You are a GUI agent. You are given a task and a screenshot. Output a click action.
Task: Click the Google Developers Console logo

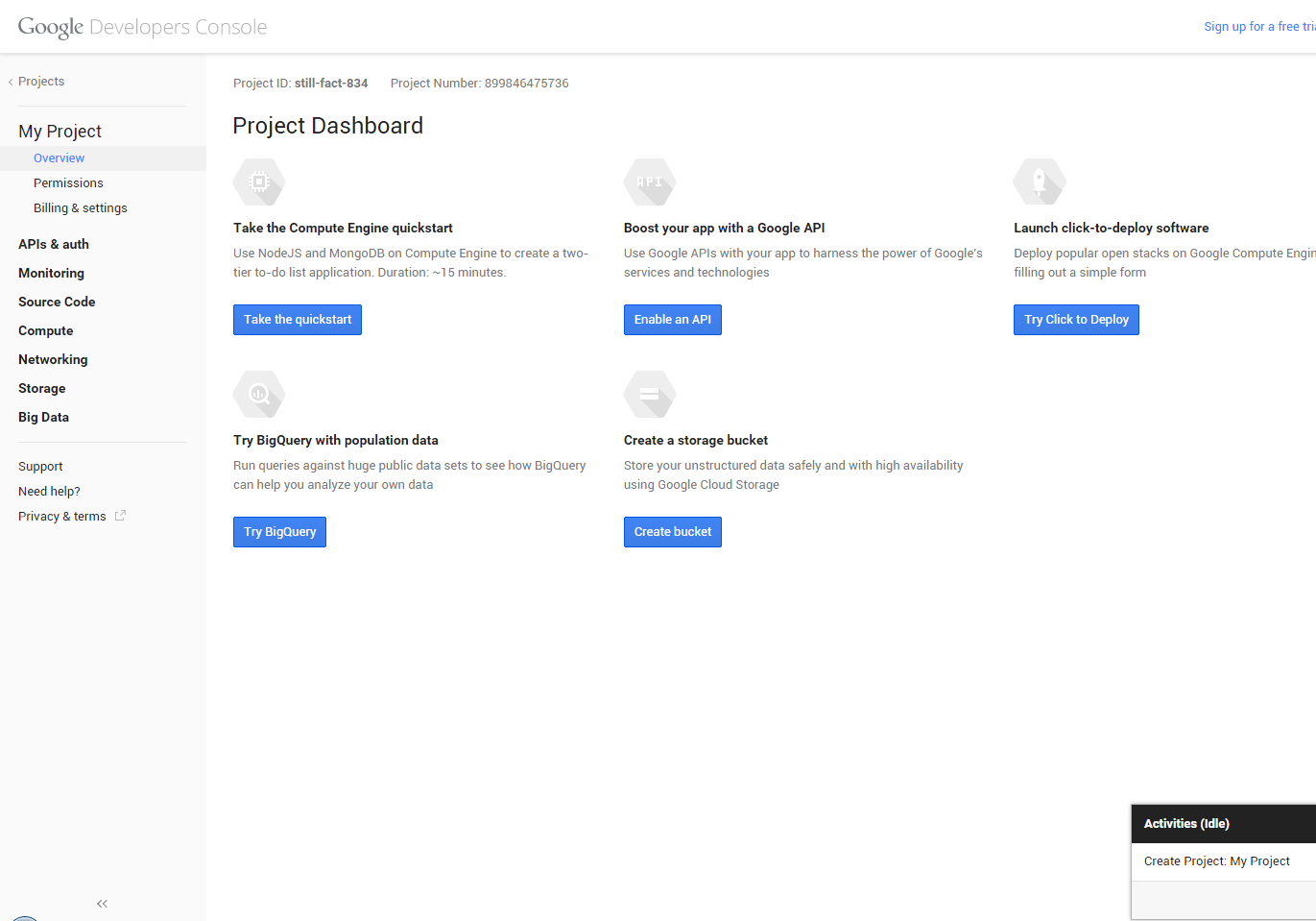tap(142, 27)
